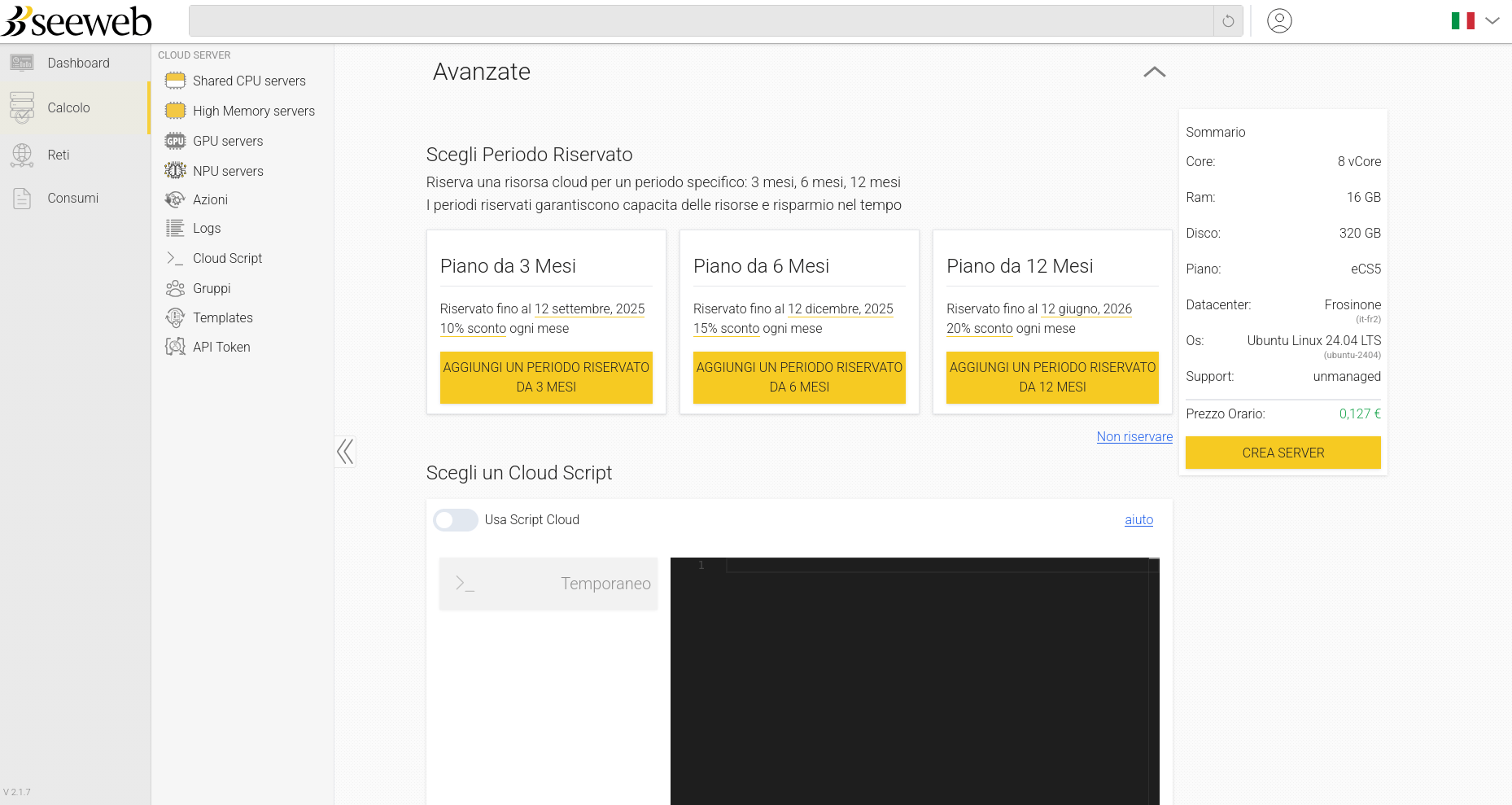
Task: Click the Seeweb logo
Action: [x=76, y=21]
